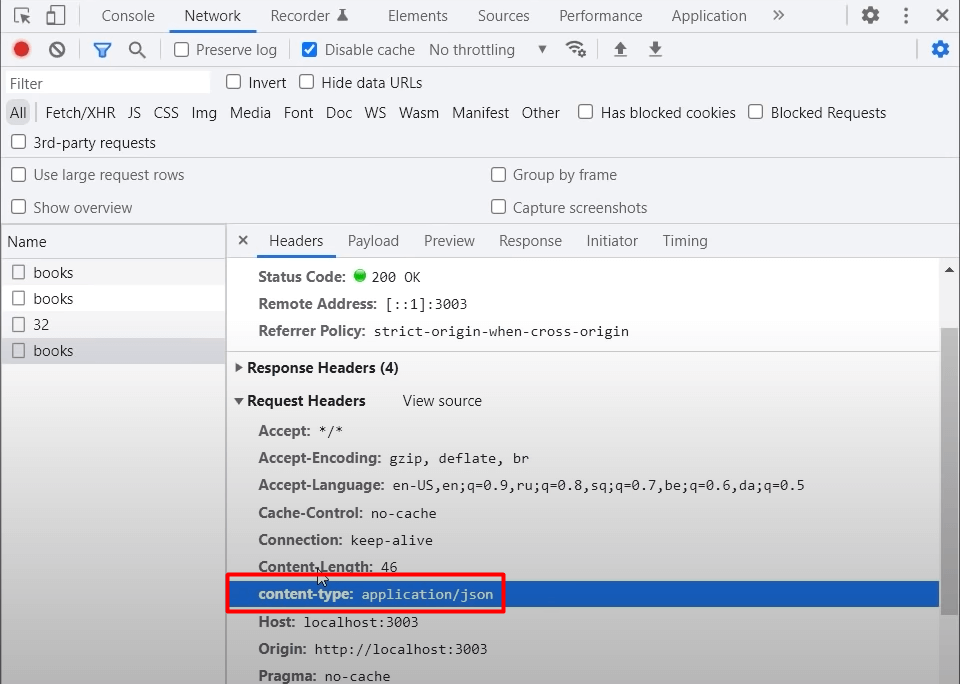Click the Export HAR download icon
960x684 pixels.
pyautogui.click(x=655, y=50)
